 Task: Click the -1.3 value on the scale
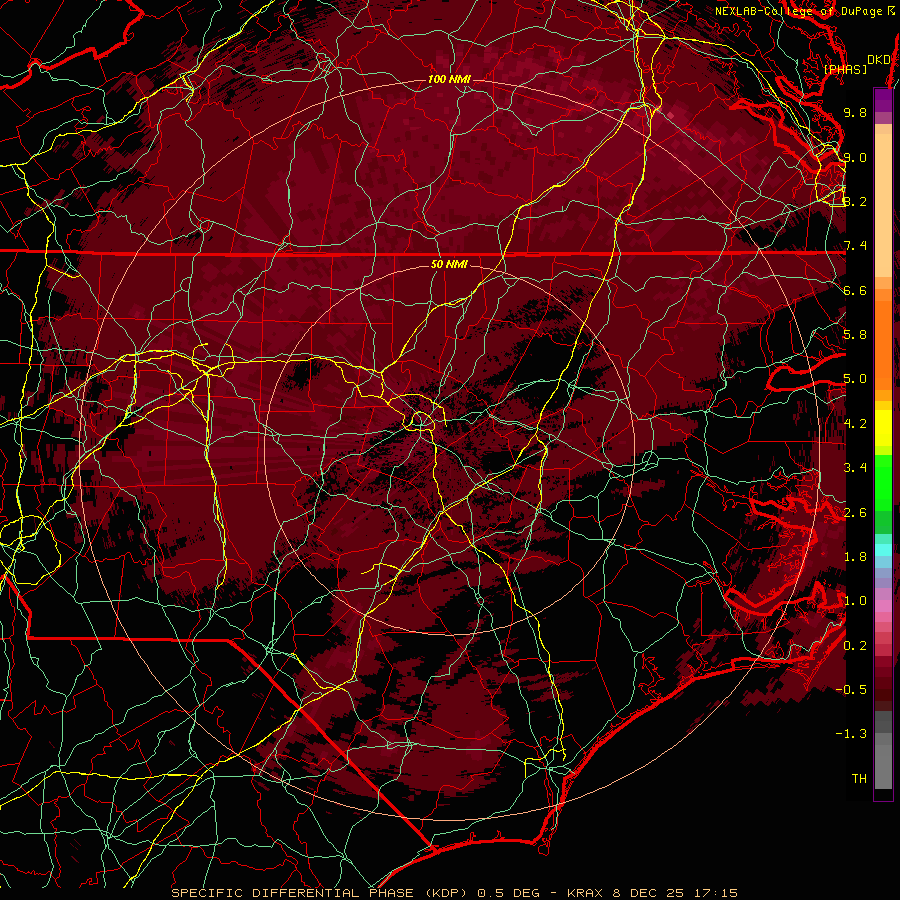(851, 734)
